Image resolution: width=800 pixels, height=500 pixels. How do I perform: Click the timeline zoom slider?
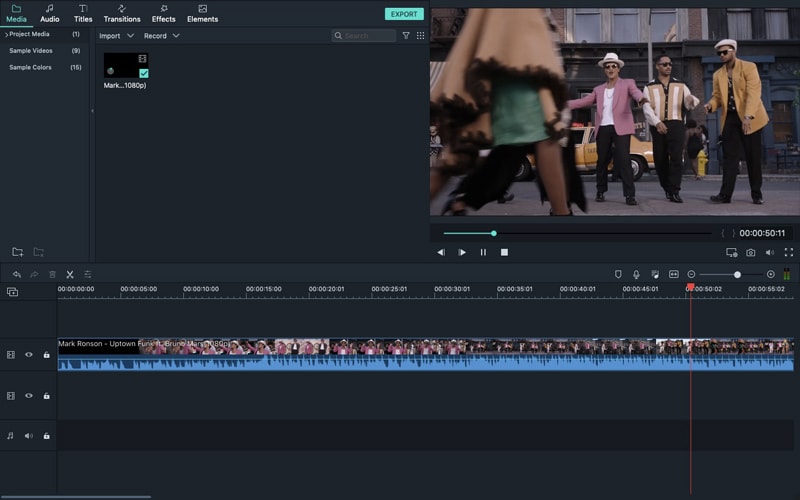point(731,274)
